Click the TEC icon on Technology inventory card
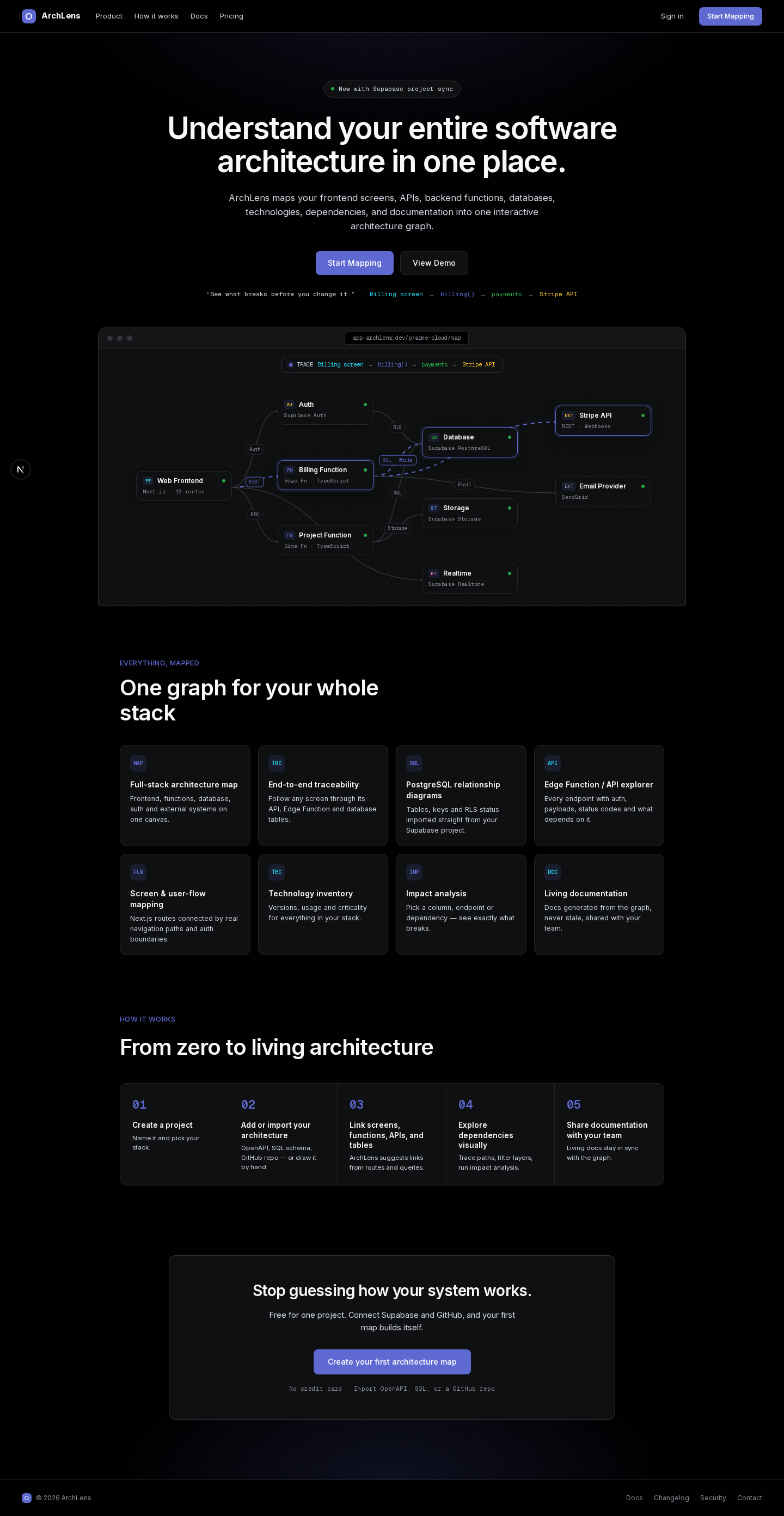The height and width of the screenshot is (1516, 784). pyautogui.click(x=277, y=872)
